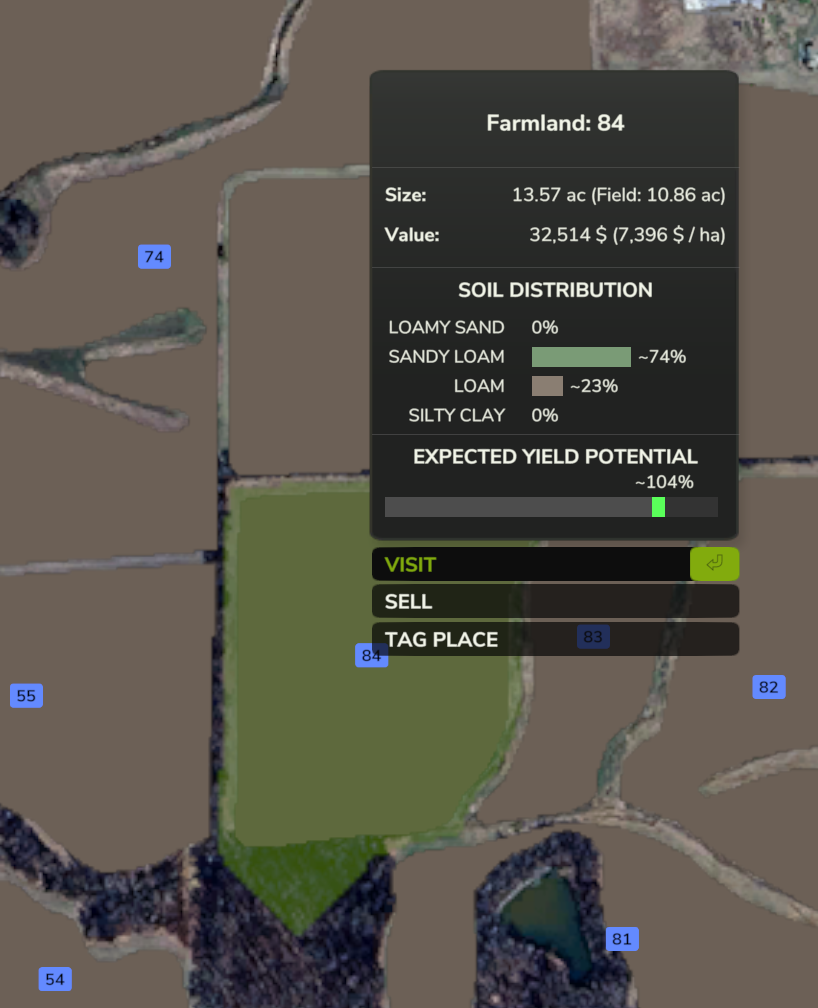The width and height of the screenshot is (818, 1008).
Task: Click the bright green yield potential indicator
Action: point(658,507)
